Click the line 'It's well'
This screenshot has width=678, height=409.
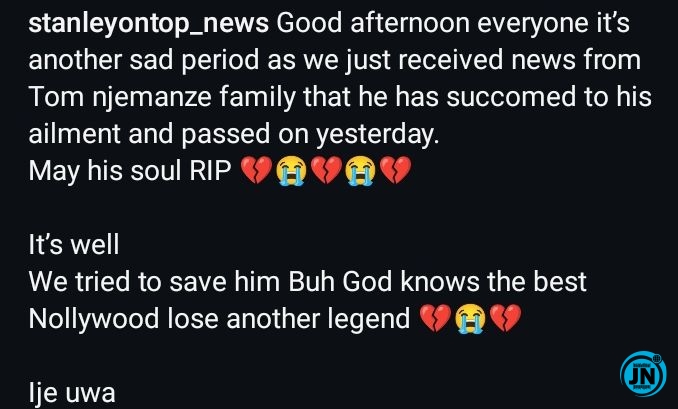pyautogui.click(x=74, y=245)
